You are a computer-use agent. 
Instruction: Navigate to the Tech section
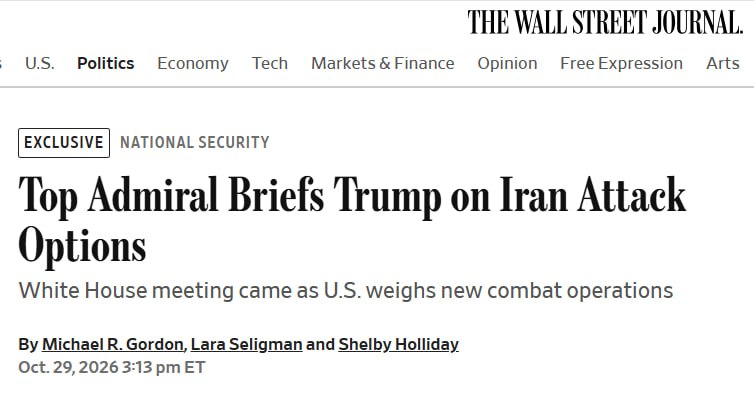270,63
